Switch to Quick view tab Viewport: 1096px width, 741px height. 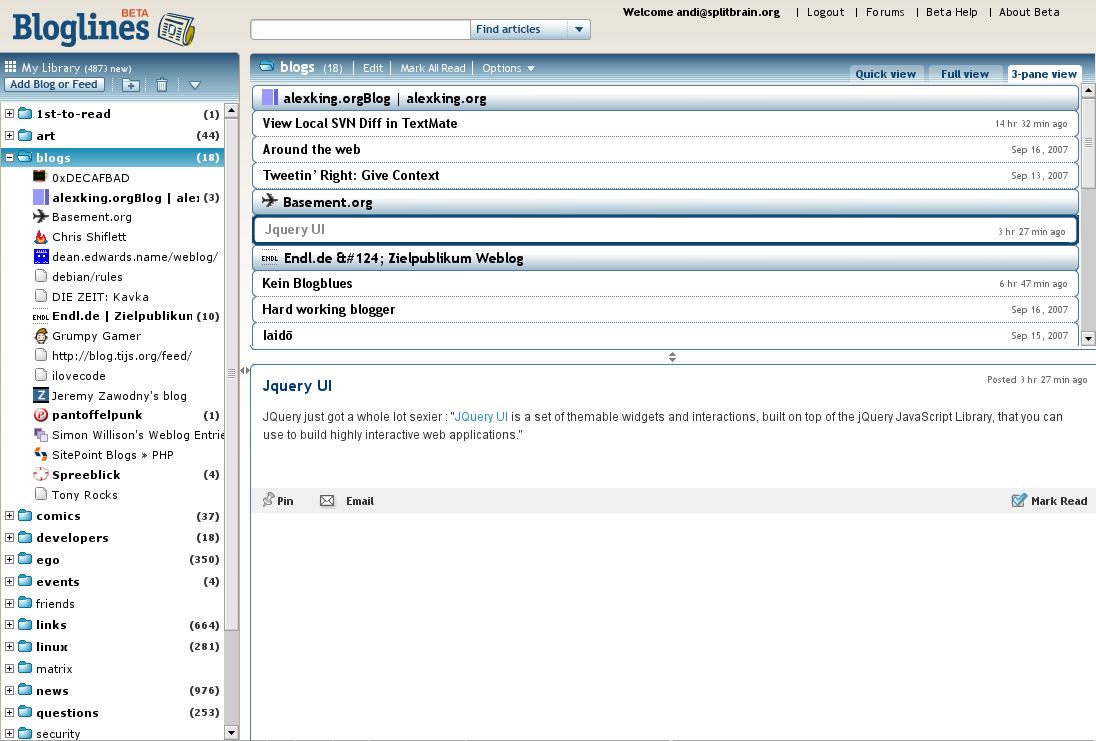[886, 74]
